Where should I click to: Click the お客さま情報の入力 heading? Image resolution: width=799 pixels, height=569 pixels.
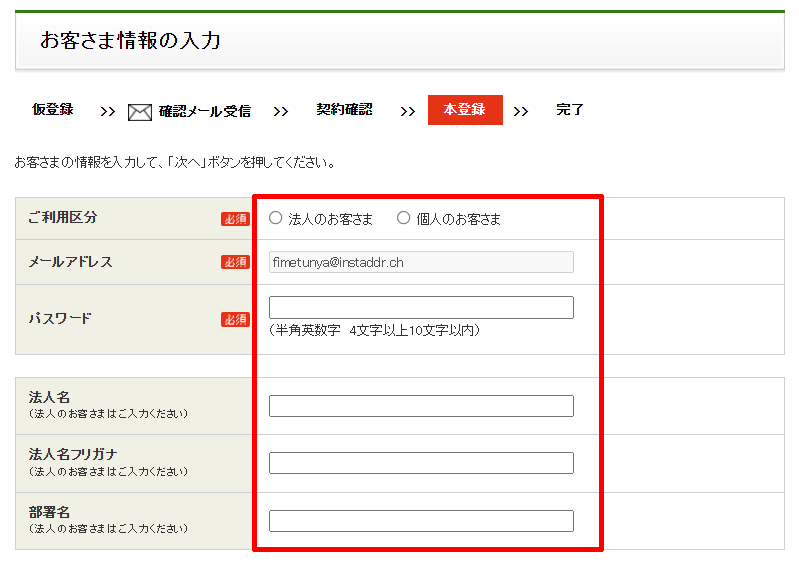(x=130, y=40)
